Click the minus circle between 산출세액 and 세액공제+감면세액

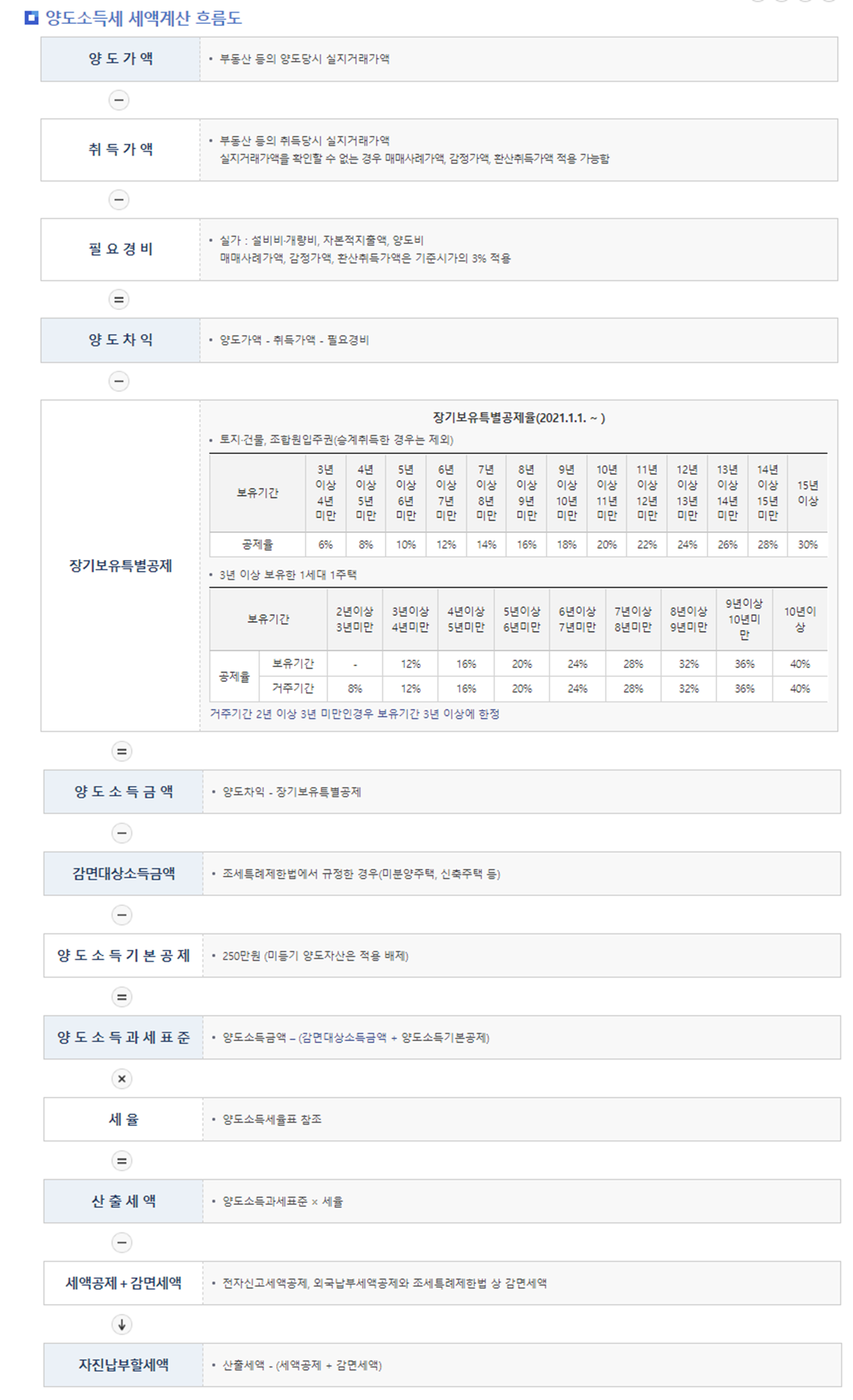121,1242
